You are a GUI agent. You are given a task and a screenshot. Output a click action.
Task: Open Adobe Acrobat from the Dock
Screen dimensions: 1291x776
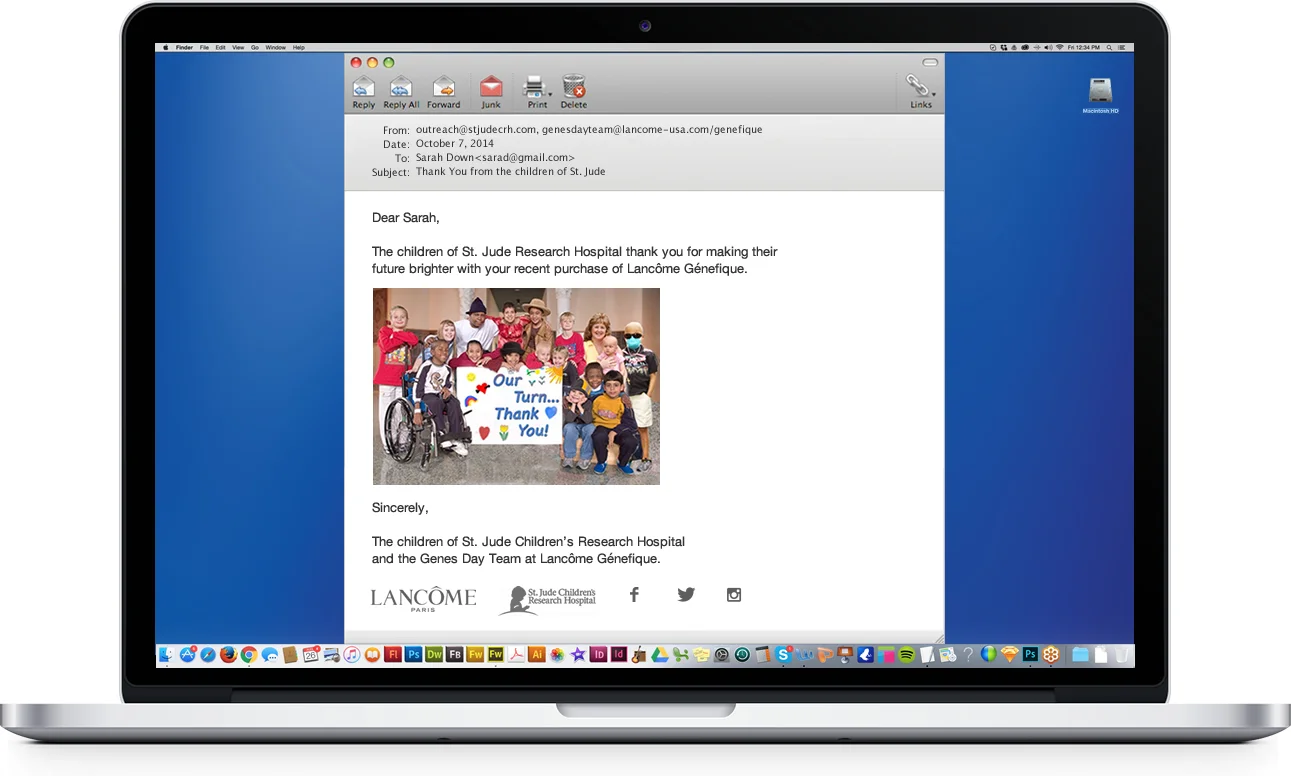click(516, 654)
